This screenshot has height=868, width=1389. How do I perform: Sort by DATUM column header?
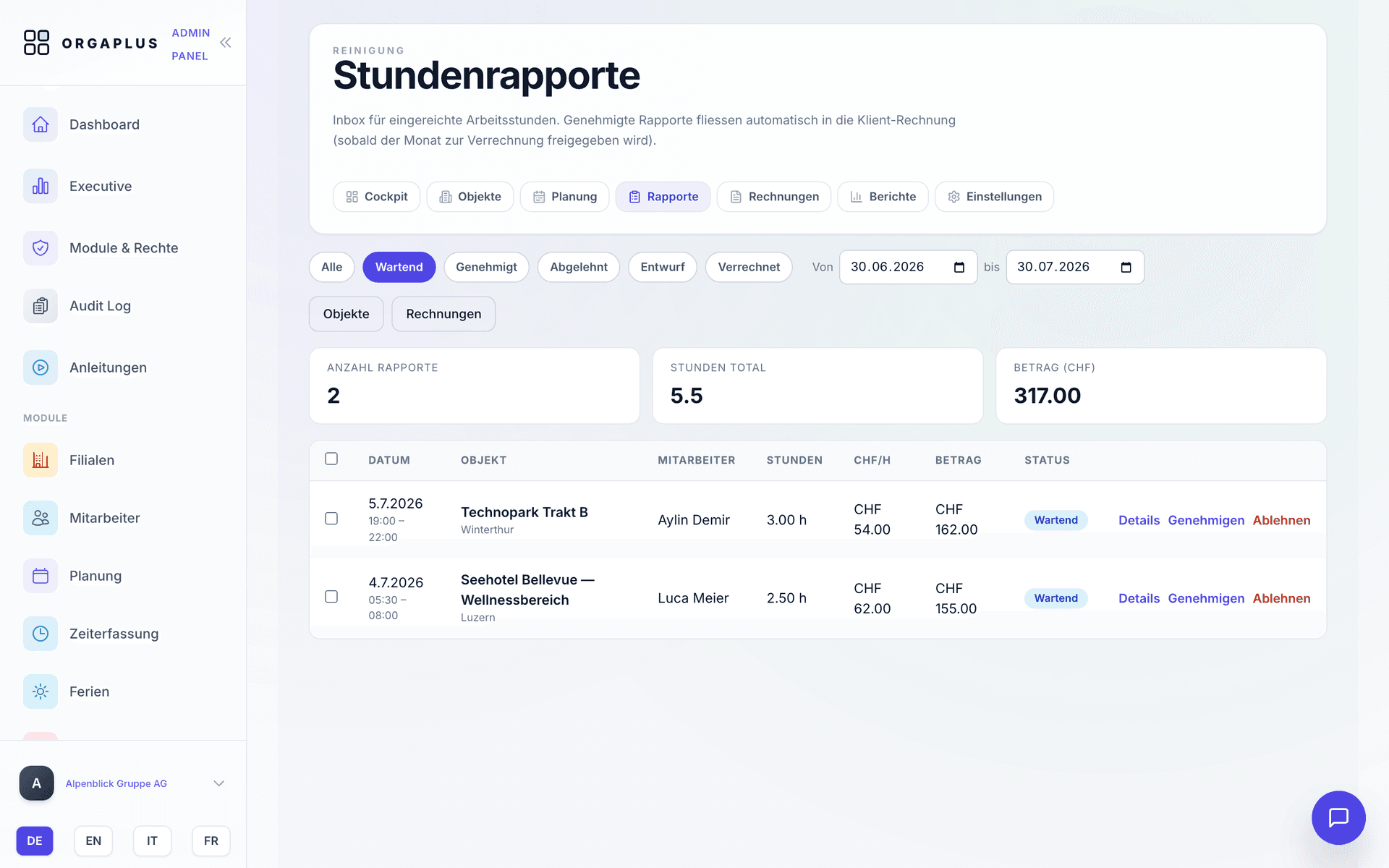point(389,460)
